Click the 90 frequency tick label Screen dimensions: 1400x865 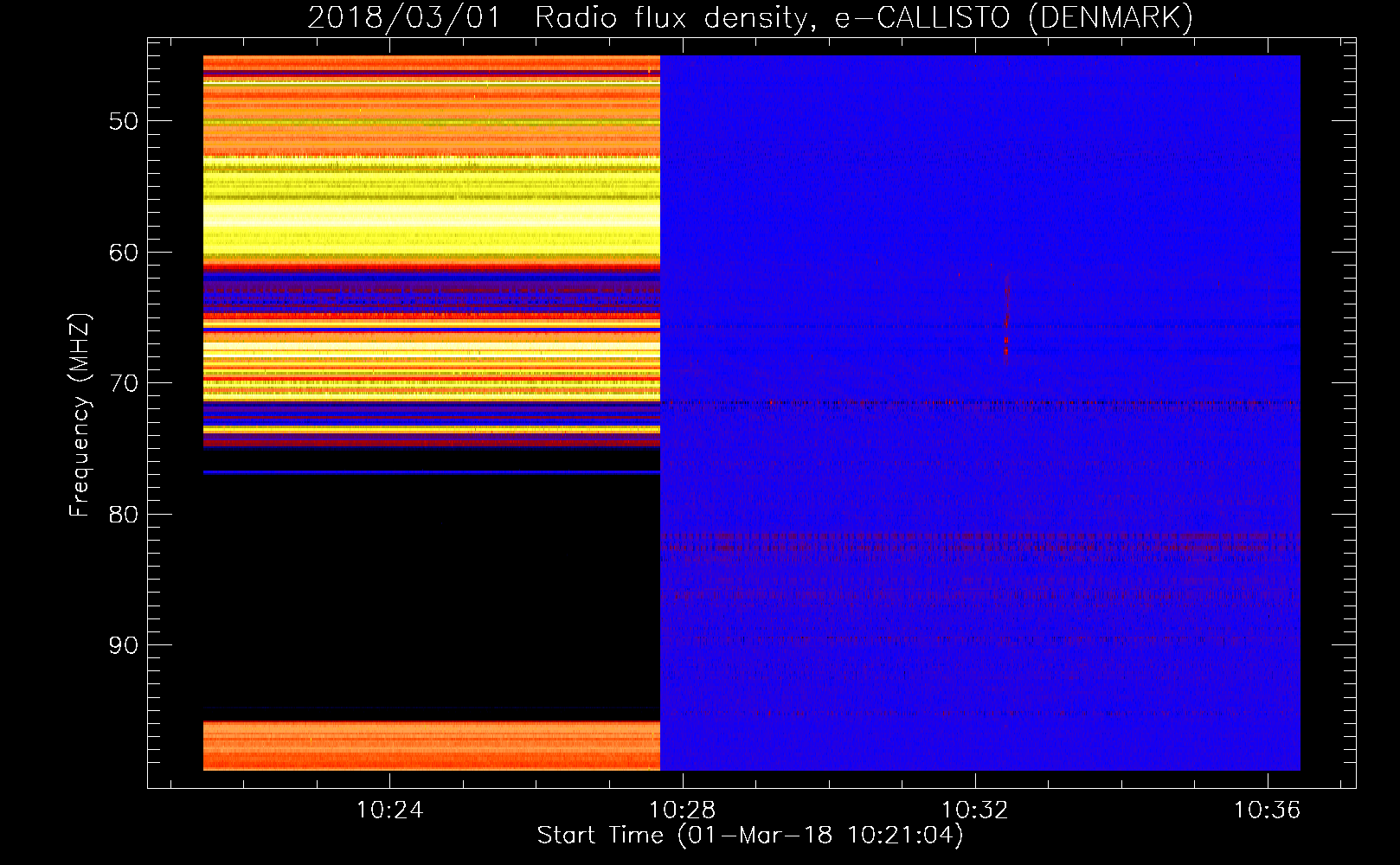pos(124,645)
